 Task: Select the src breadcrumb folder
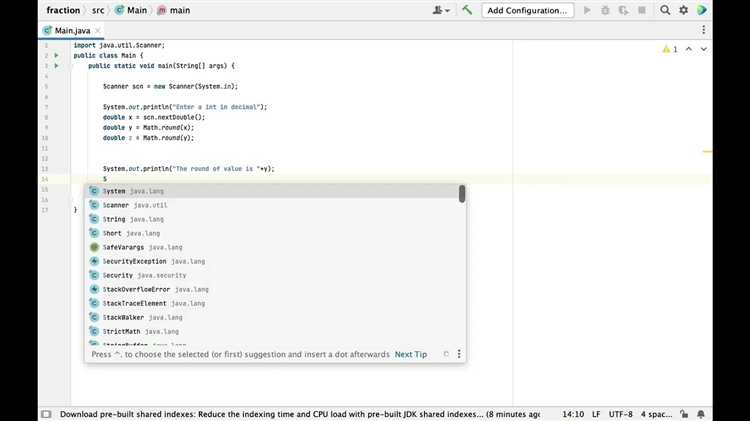(x=98, y=10)
